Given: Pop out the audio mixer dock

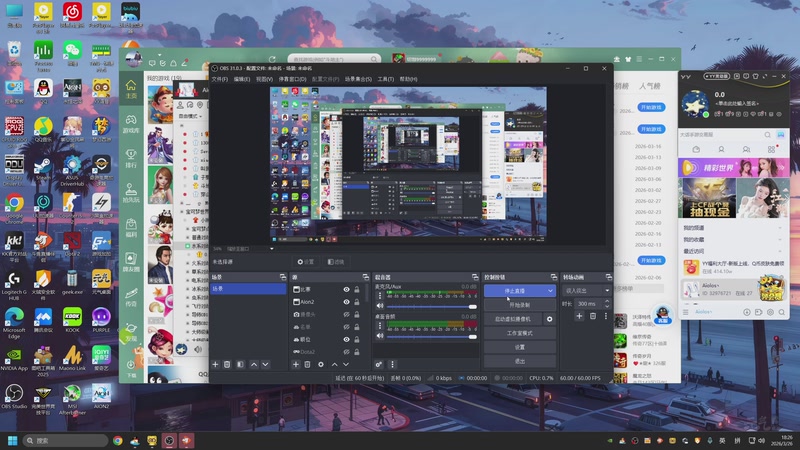Looking at the screenshot, I should pos(475,277).
